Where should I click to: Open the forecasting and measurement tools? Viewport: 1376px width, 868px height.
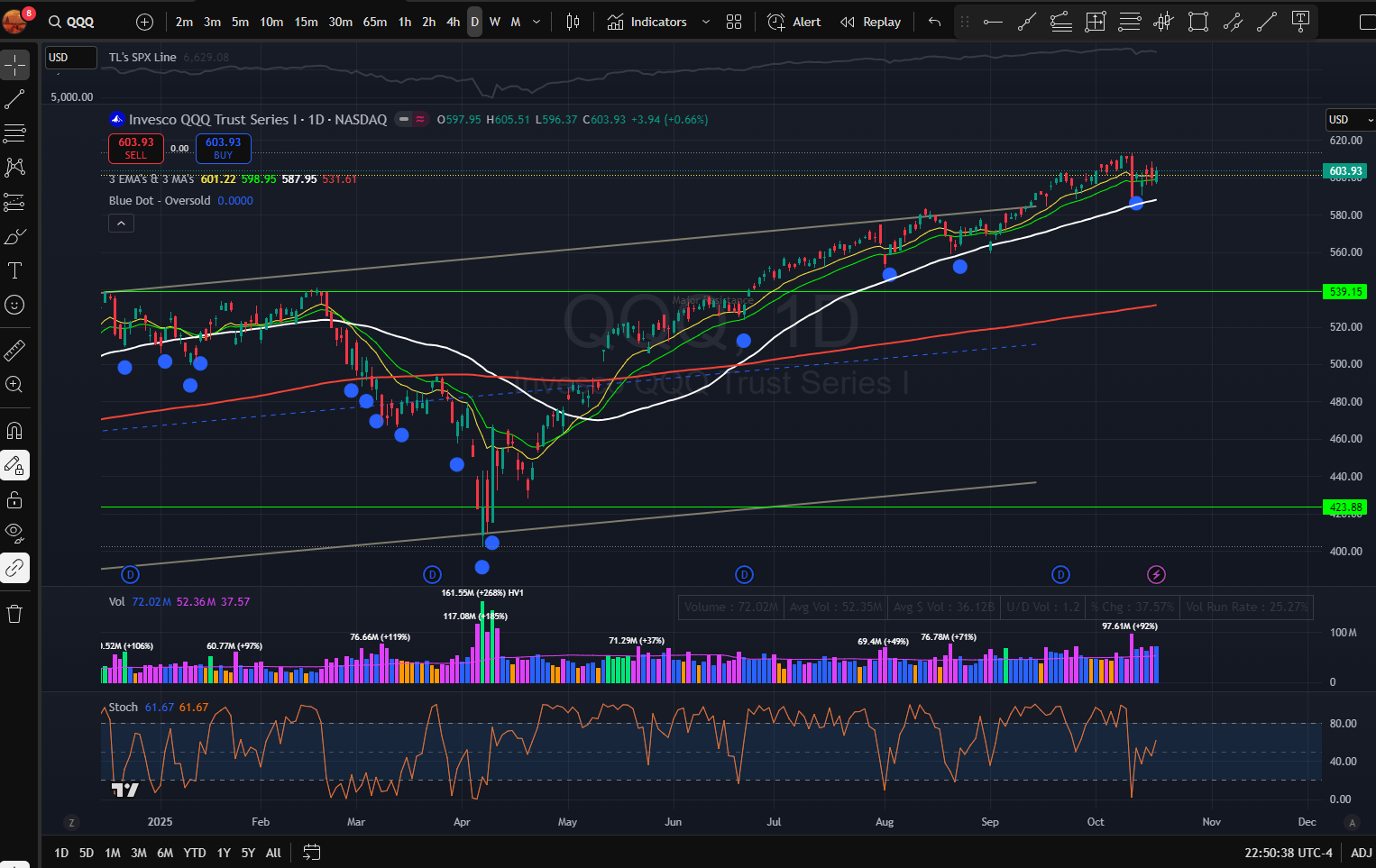click(14, 202)
